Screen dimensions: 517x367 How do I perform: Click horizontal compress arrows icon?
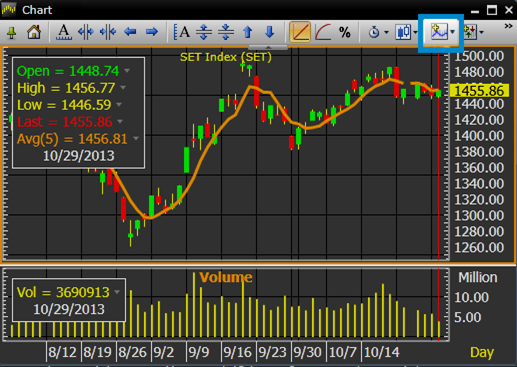point(108,32)
